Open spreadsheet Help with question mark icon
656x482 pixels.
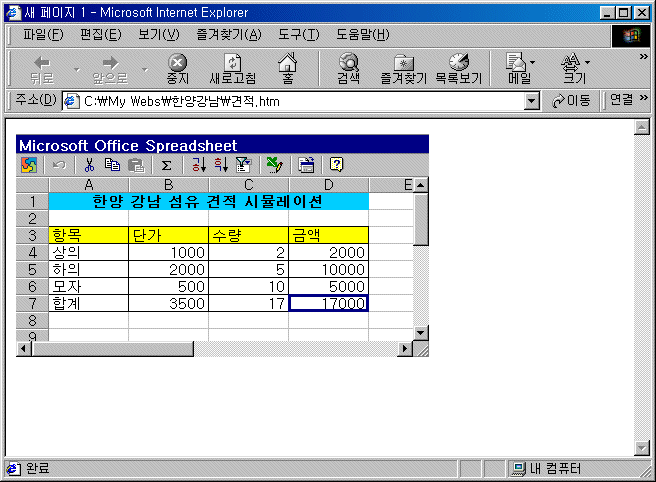point(336,165)
